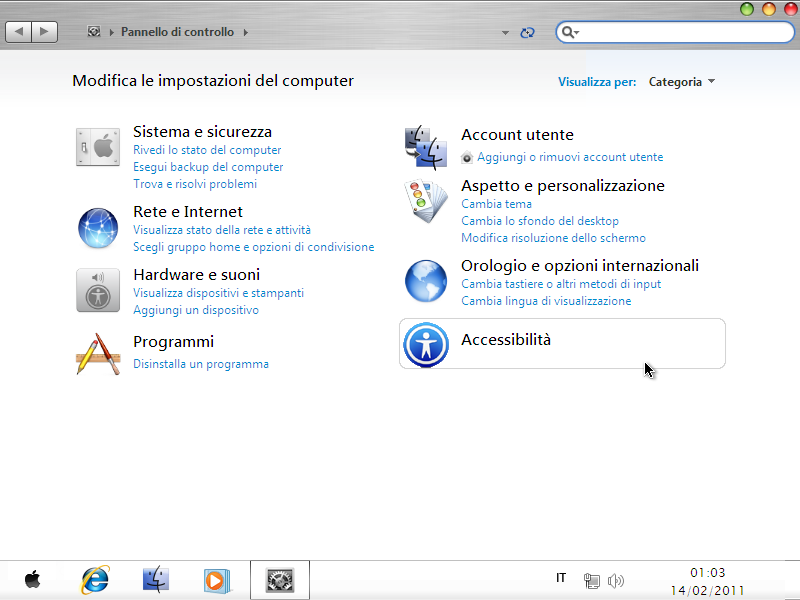800x600 pixels.
Task: Open Scegli gruppo home e opzioni di condivisione
Action: tap(254, 247)
